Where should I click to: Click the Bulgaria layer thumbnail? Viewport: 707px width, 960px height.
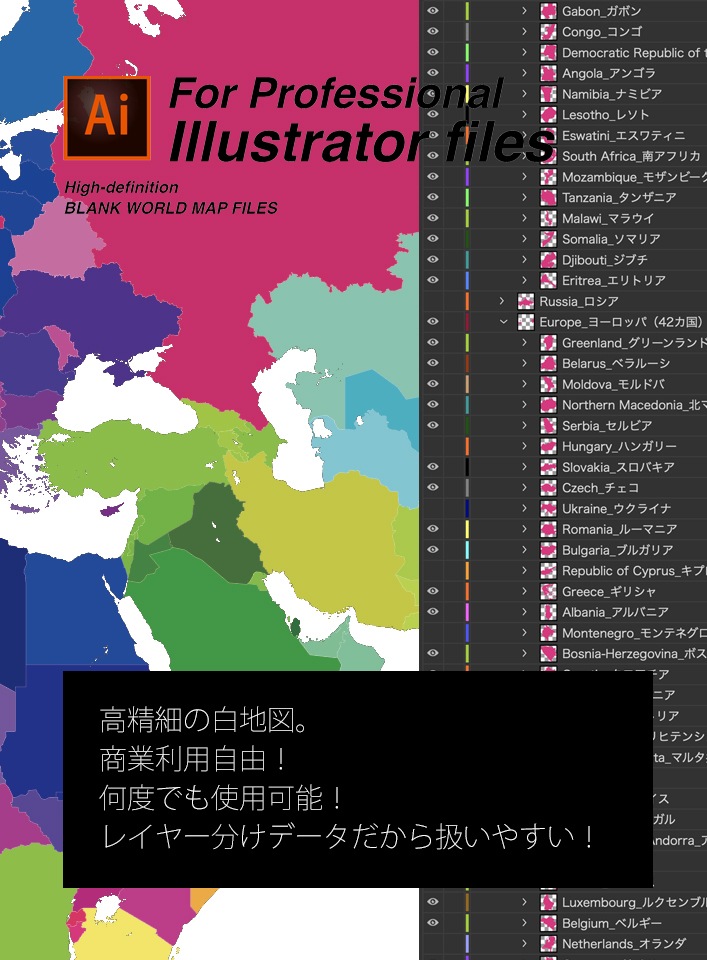(x=548, y=550)
